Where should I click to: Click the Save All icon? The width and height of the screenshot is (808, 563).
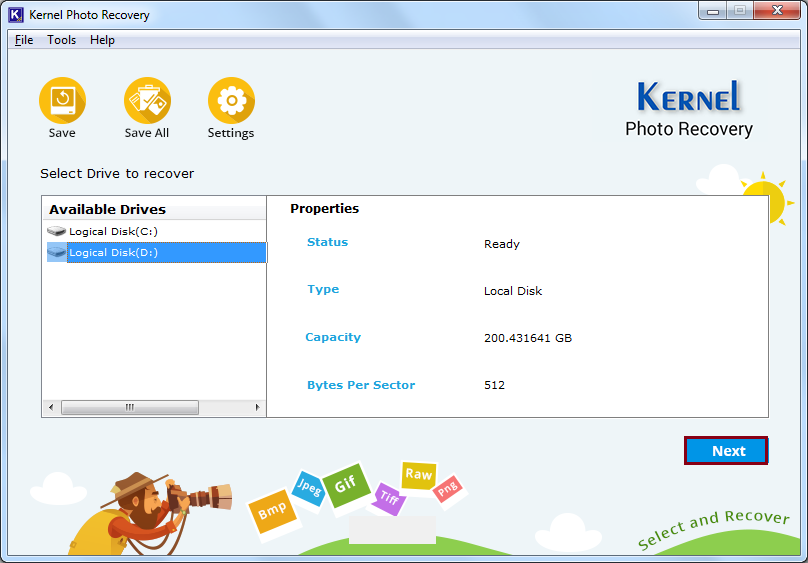tap(147, 100)
